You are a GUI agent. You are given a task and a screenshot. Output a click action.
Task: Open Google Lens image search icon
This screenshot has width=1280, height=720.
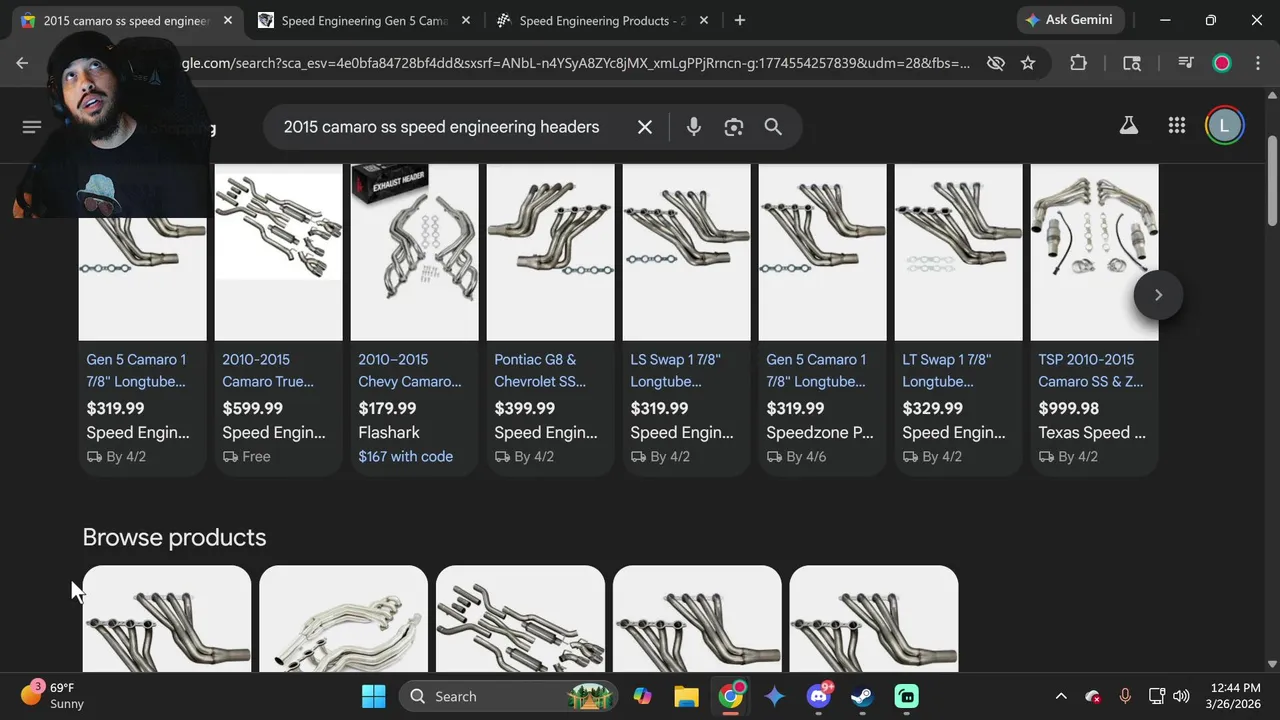coord(734,127)
